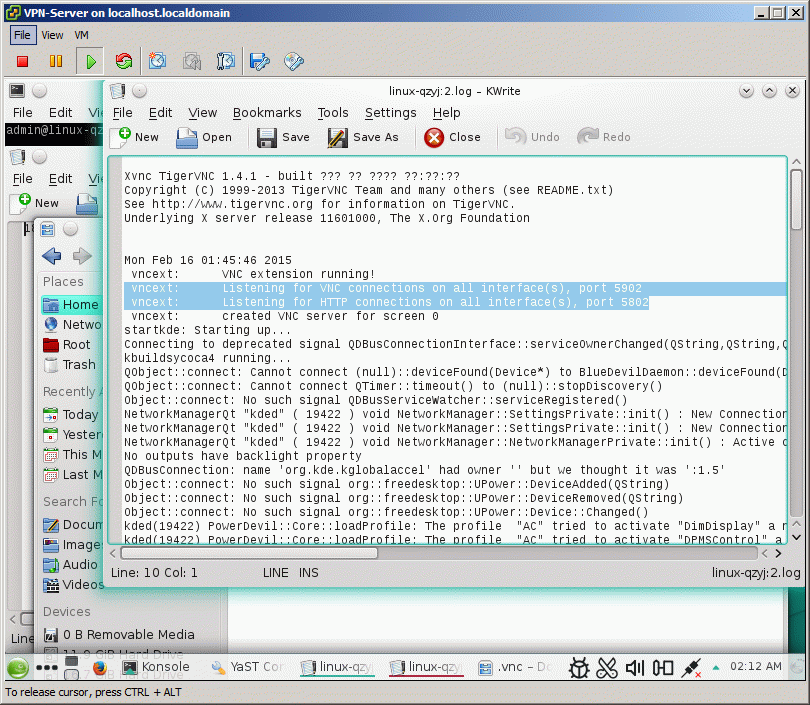Click the Undo toolbar button

click(533, 137)
